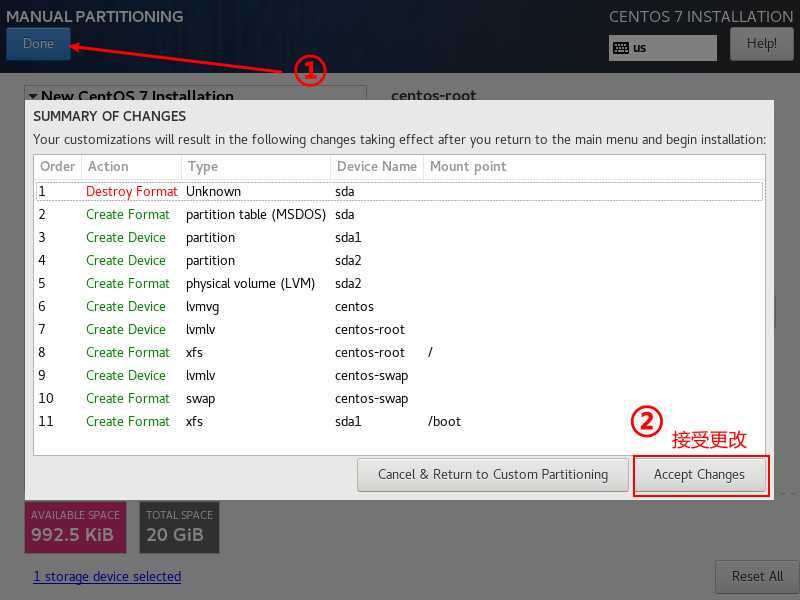Select the xfs sda1 /boot row
This screenshot has height=600, width=800.
[x=399, y=421]
